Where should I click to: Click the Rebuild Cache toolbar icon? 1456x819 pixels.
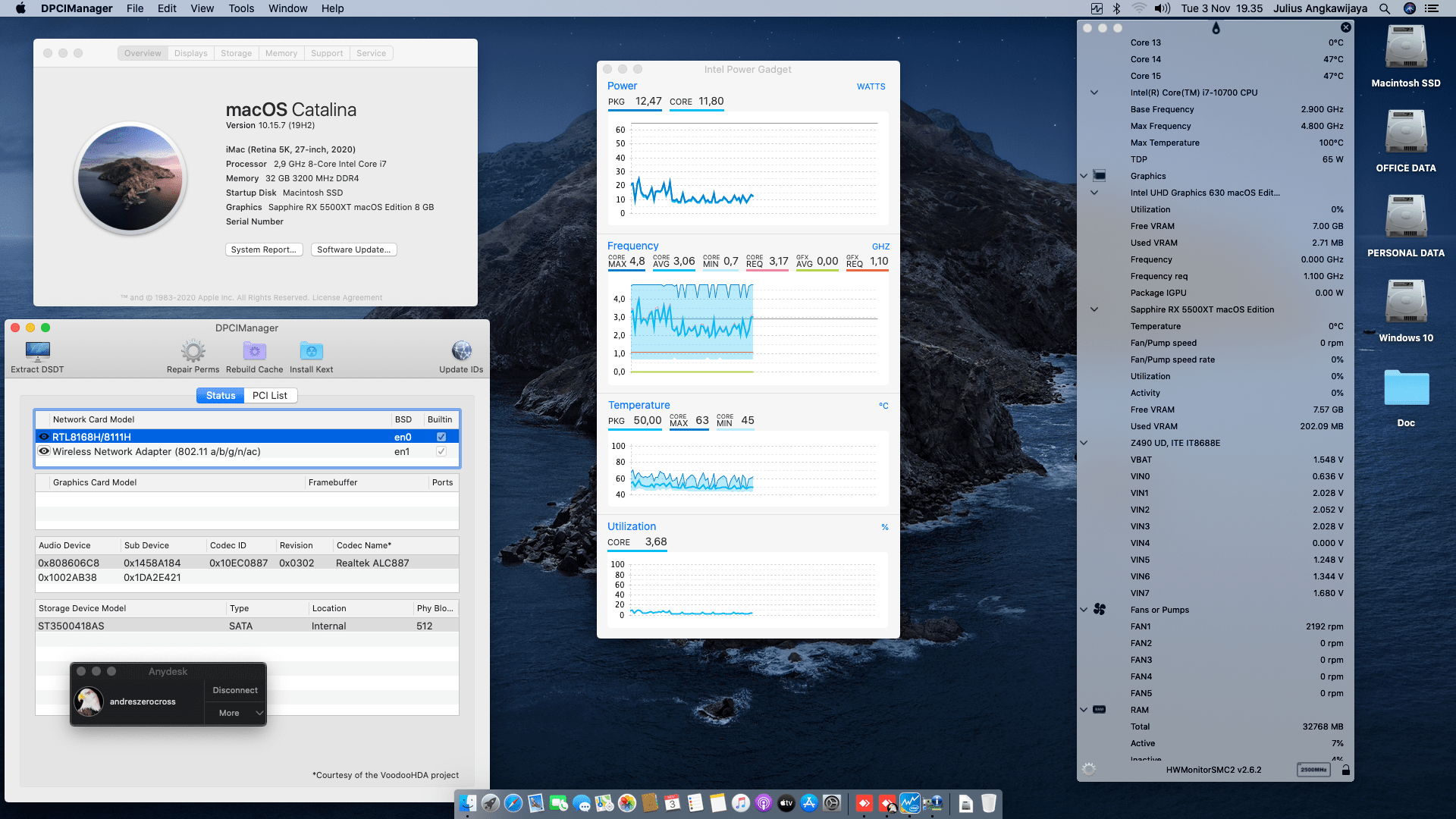tap(254, 351)
